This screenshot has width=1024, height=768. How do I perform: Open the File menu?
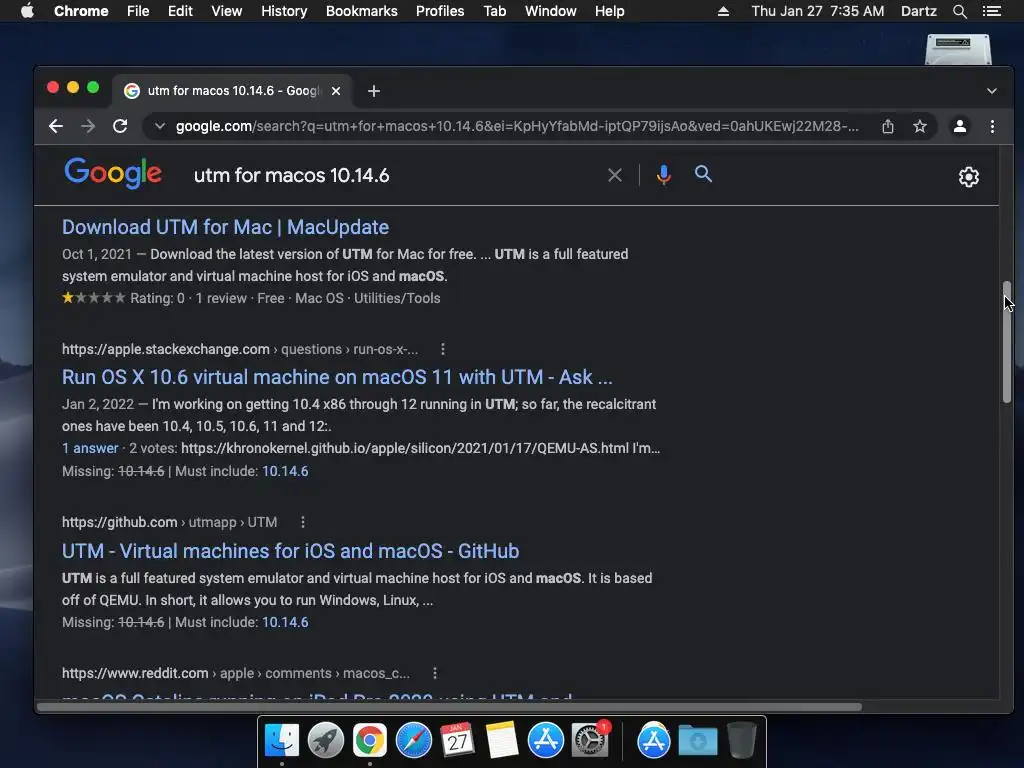[138, 11]
